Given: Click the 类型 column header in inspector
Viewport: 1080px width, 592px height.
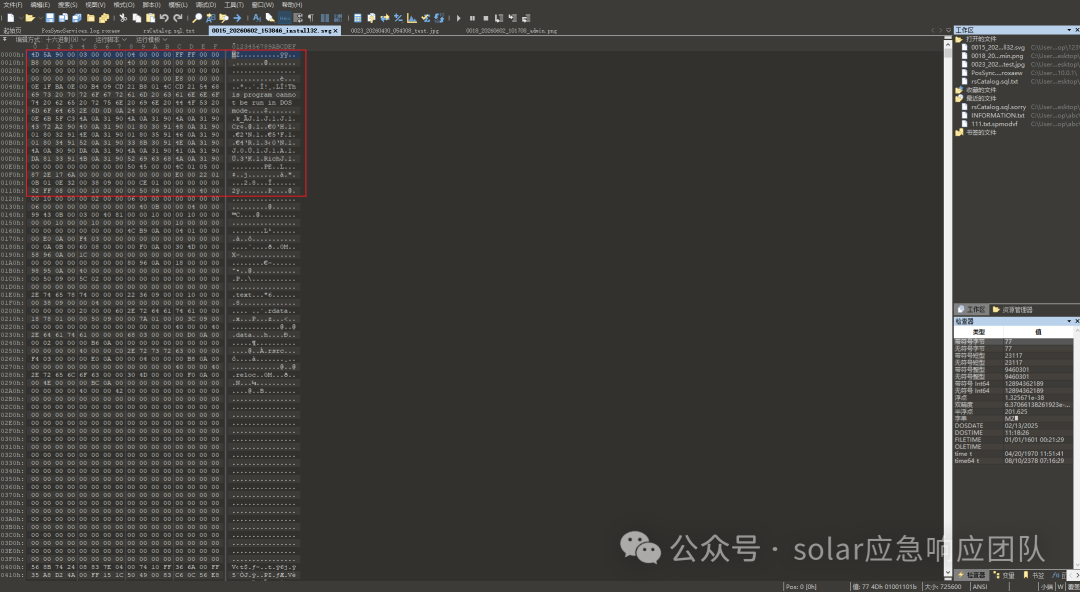Looking at the screenshot, I should click(978, 331).
